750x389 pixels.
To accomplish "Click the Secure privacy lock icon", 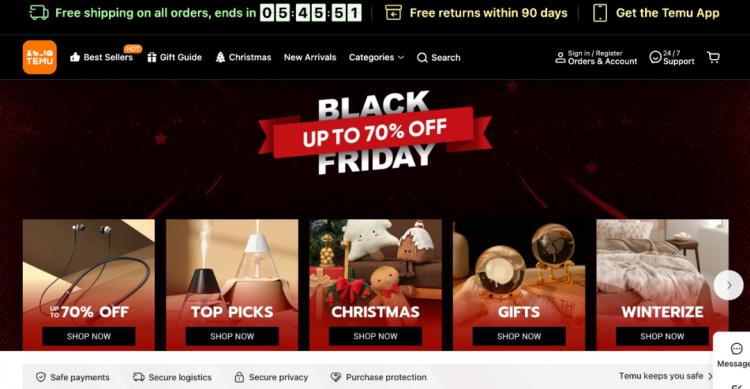I will click(x=239, y=378).
